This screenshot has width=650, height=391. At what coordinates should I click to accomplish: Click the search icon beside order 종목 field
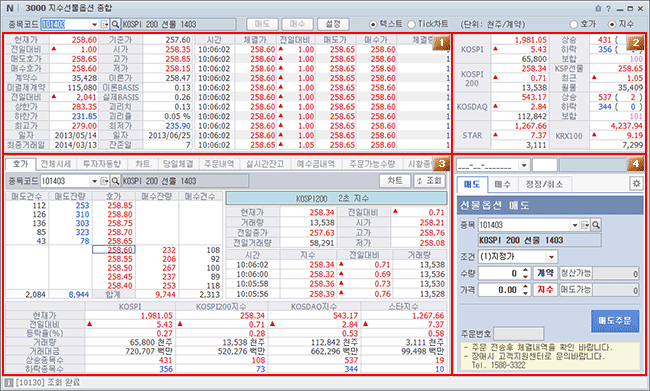[596, 225]
